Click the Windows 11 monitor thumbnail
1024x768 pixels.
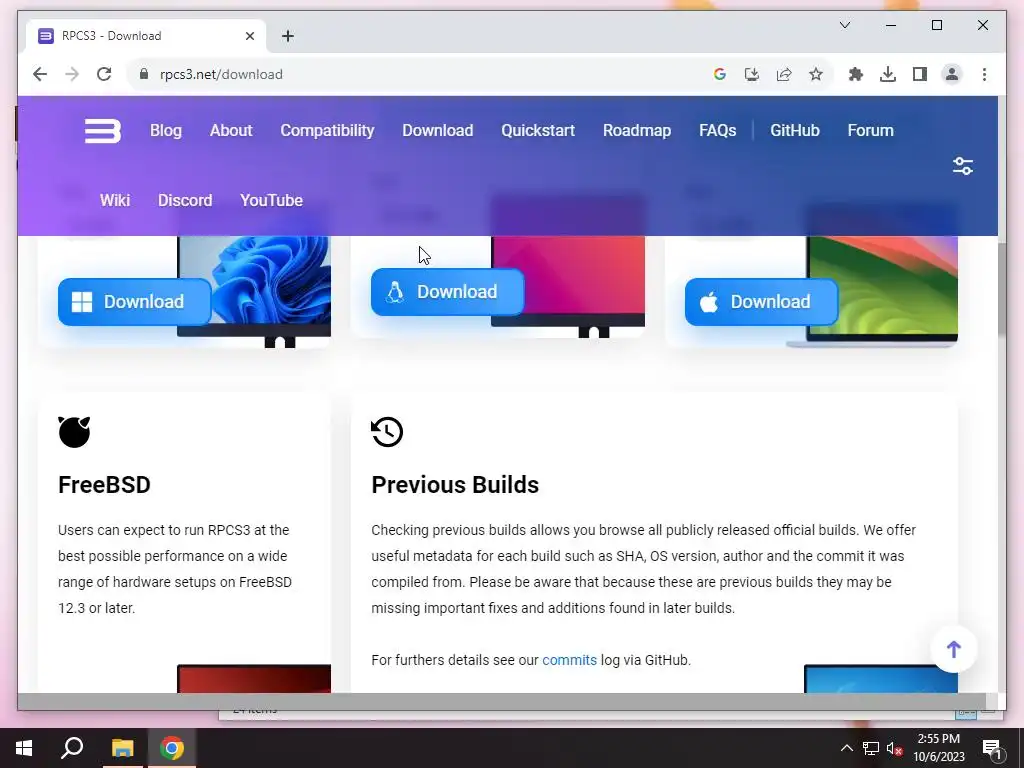(x=254, y=291)
